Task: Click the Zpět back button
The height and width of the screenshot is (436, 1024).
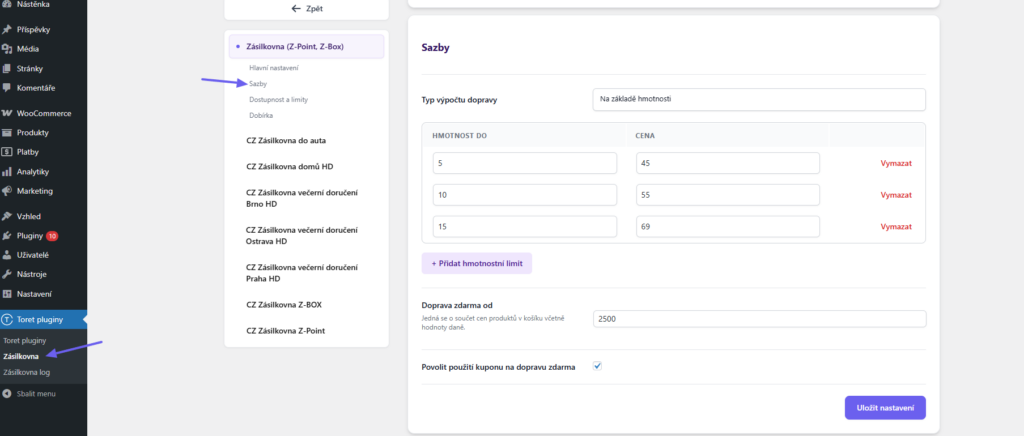Action: [306, 8]
